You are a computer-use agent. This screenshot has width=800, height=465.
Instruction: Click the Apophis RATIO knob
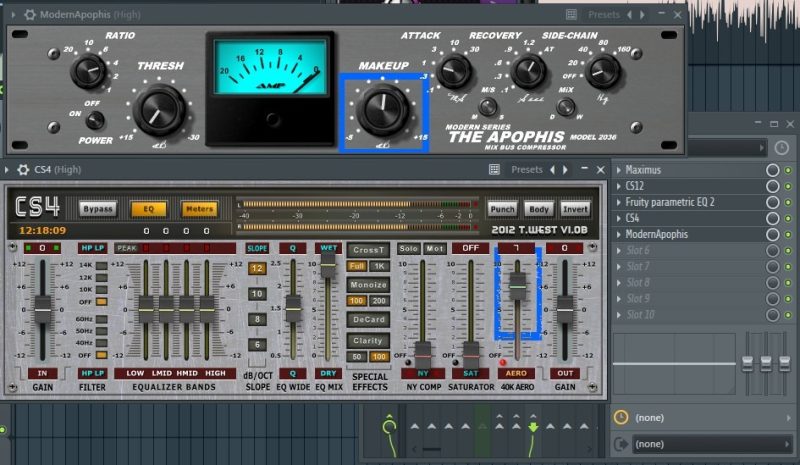coord(88,70)
